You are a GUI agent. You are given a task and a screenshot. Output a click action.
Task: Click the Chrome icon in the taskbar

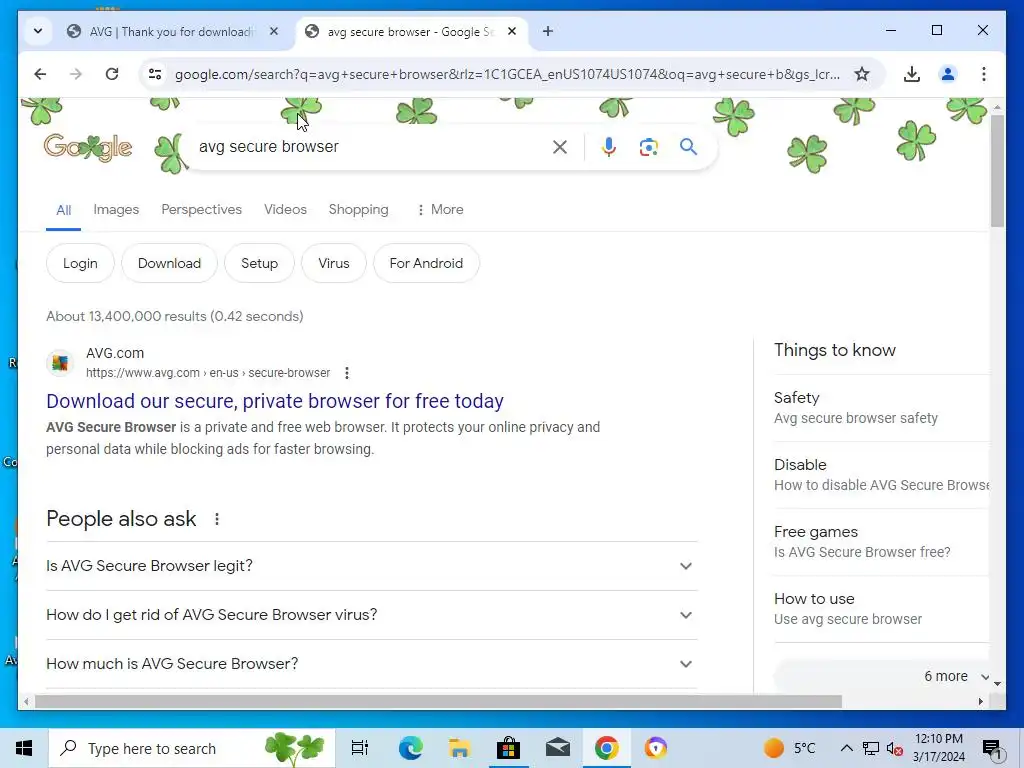pos(607,748)
